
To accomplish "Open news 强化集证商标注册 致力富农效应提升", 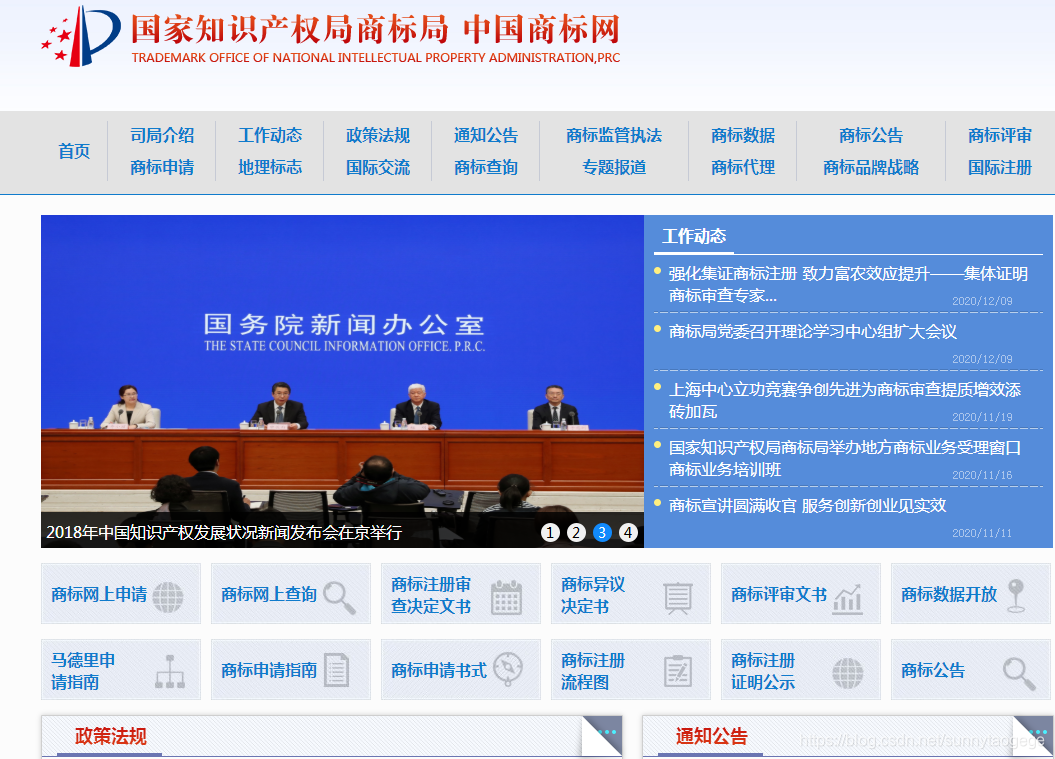I will 848,285.
